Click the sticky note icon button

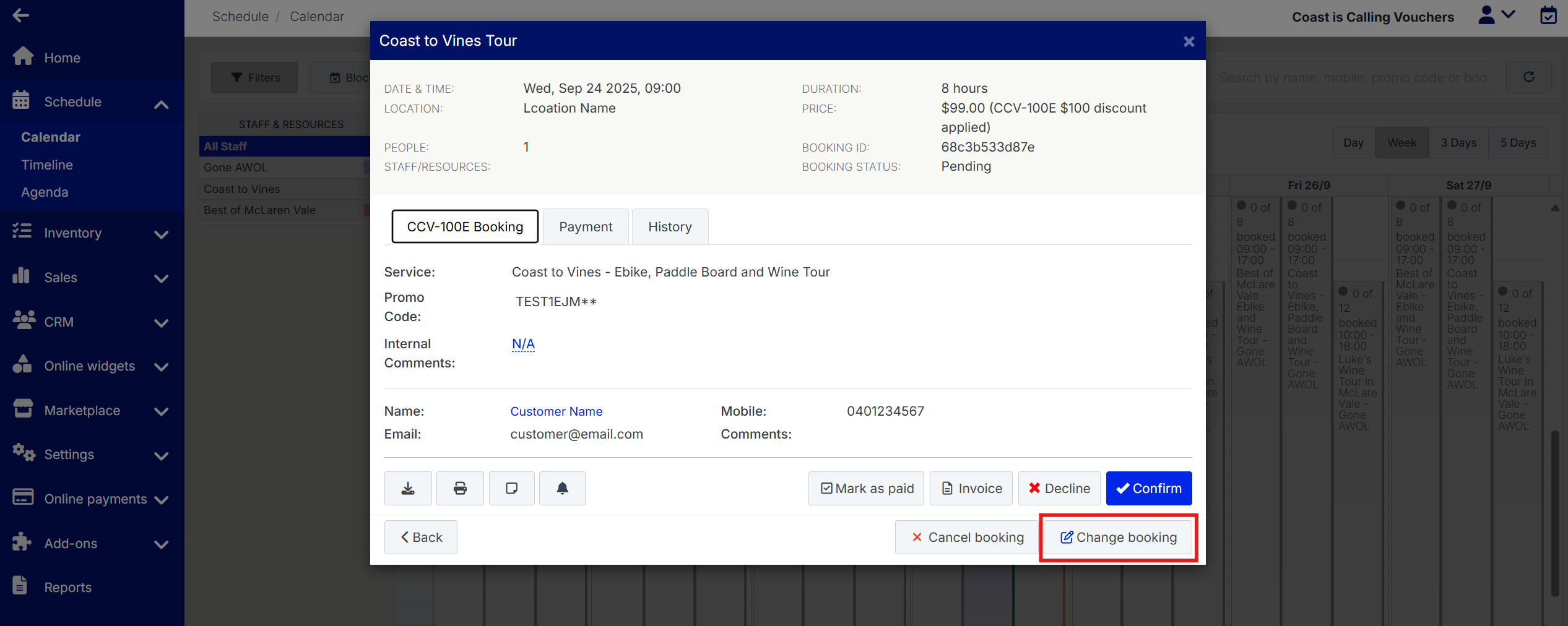click(511, 488)
